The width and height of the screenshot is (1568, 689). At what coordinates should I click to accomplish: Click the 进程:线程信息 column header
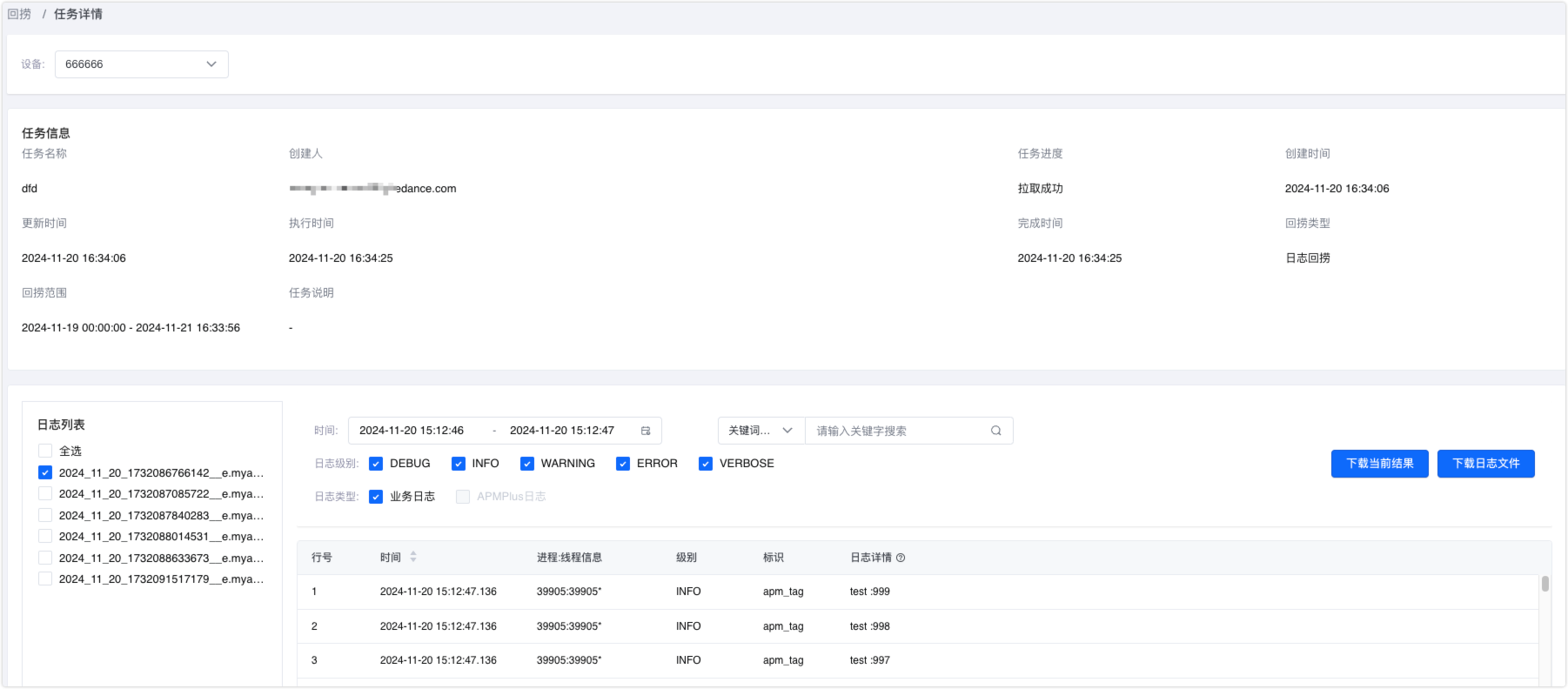[569, 558]
